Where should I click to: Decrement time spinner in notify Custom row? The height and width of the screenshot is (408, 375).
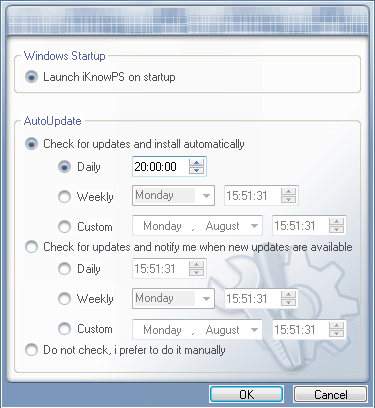point(337,334)
